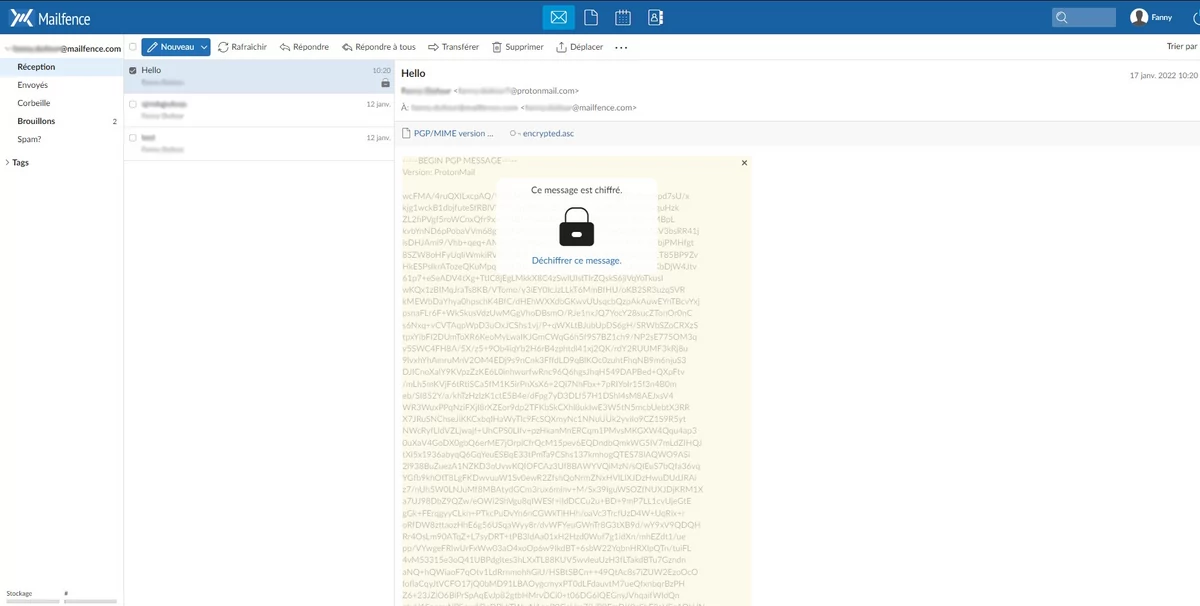Open the three-dots more actions menu
Viewport: 1200px width, 606px height.
coord(622,47)
